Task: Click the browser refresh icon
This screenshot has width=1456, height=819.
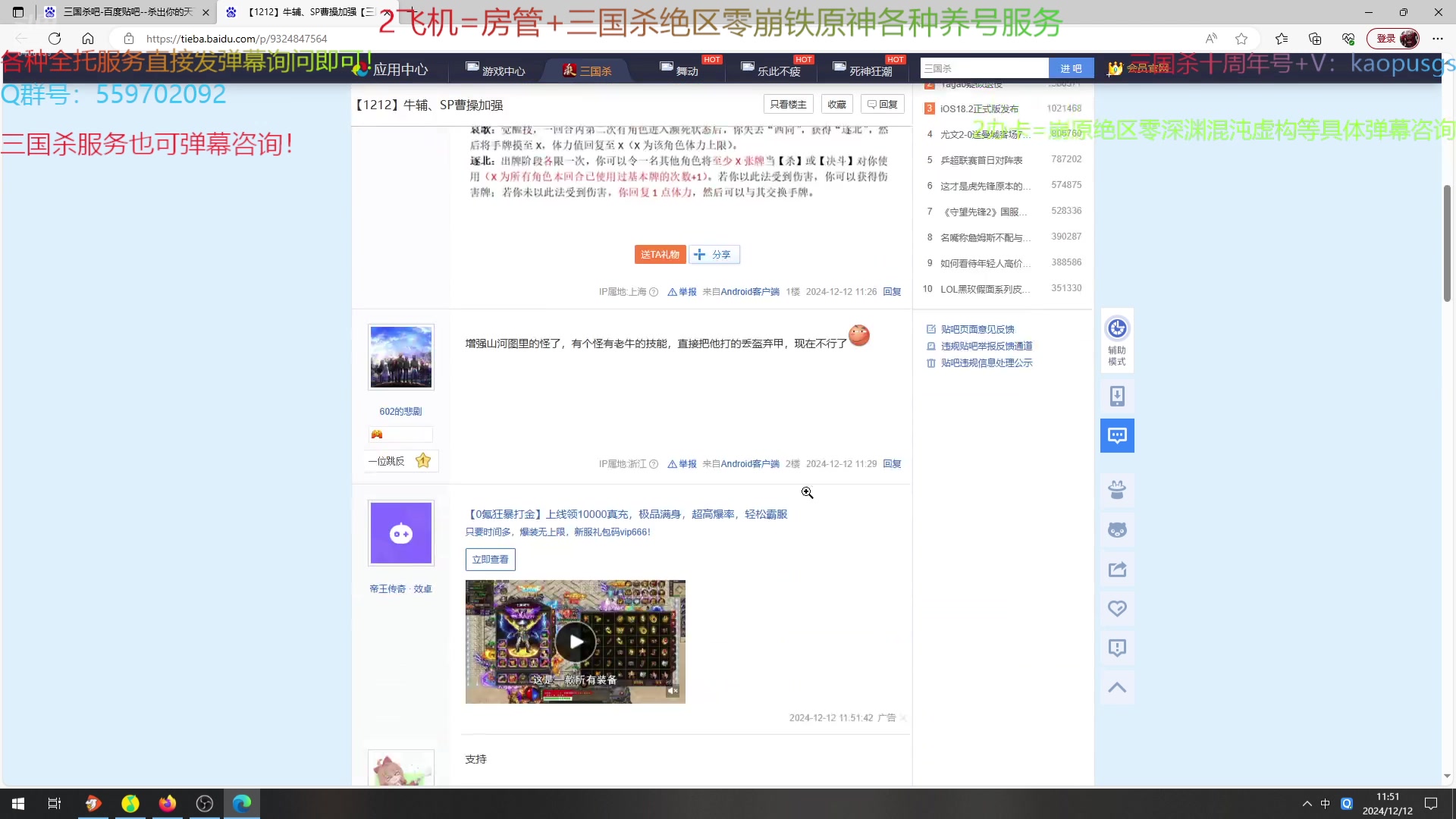Action: tap(55, 39)
